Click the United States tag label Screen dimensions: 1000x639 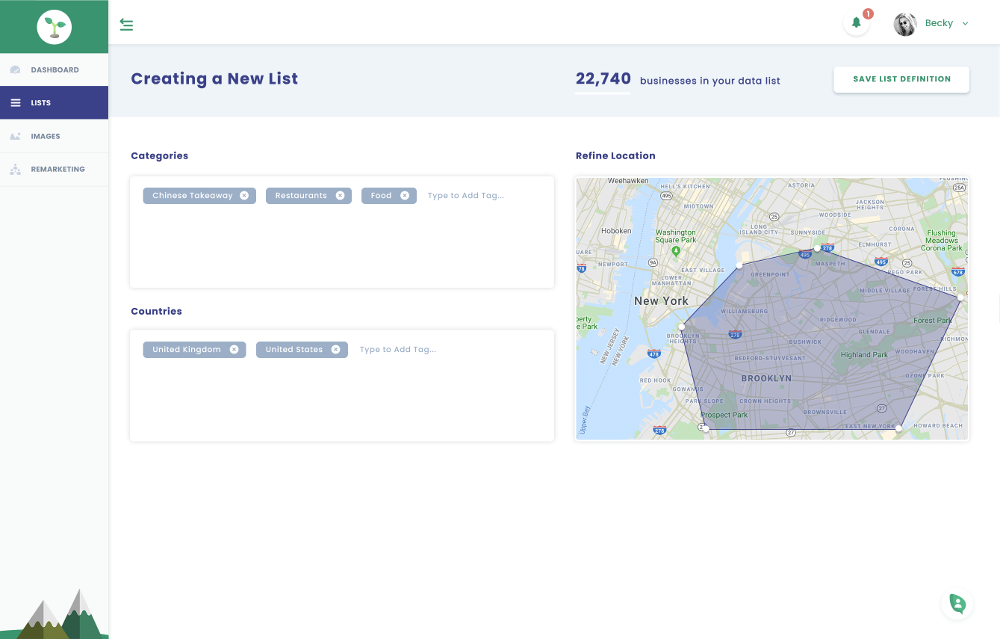(x=294, y=349)
